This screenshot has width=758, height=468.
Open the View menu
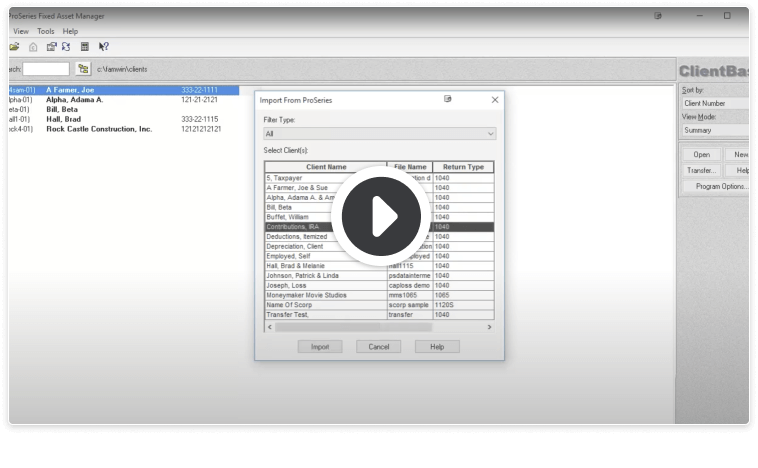pos(21,31)
